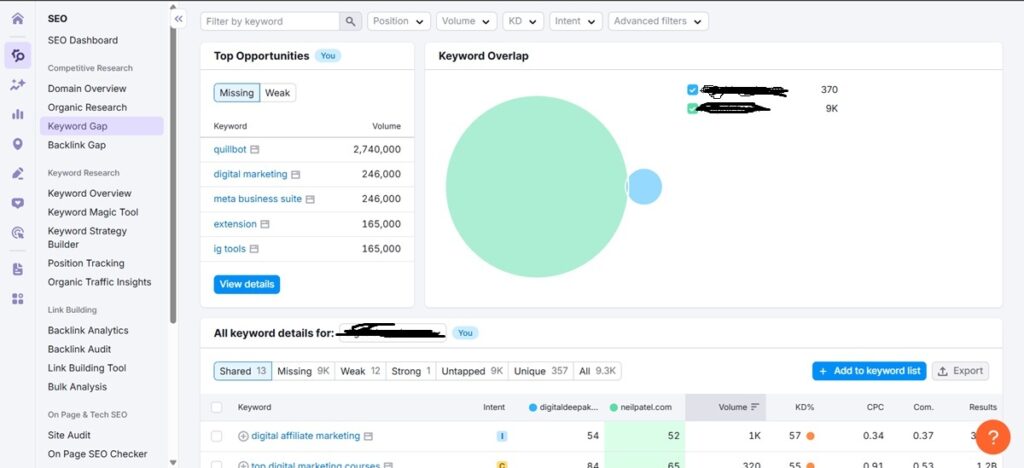1024x468 pixels.
Task: Switch to the Unique 357 tab
Action: pos(541,371)
